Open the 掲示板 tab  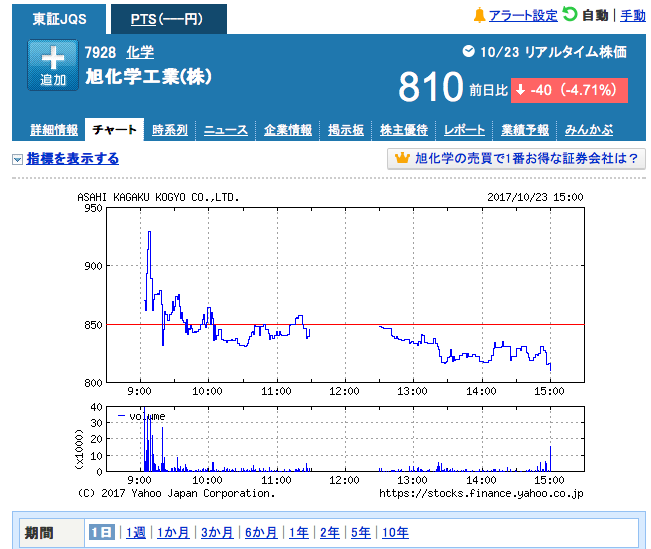(x=345, y=130)
